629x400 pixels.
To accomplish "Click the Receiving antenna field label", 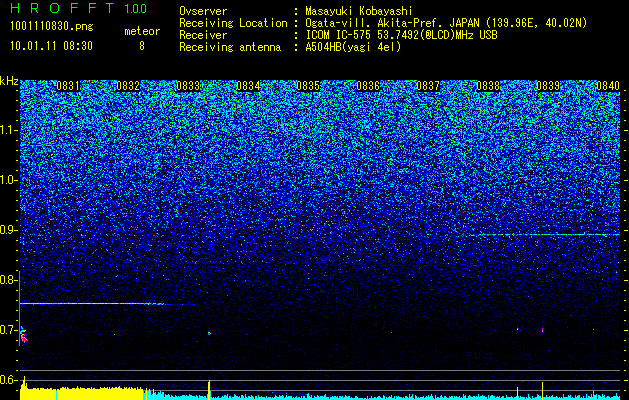I will 230,47.
